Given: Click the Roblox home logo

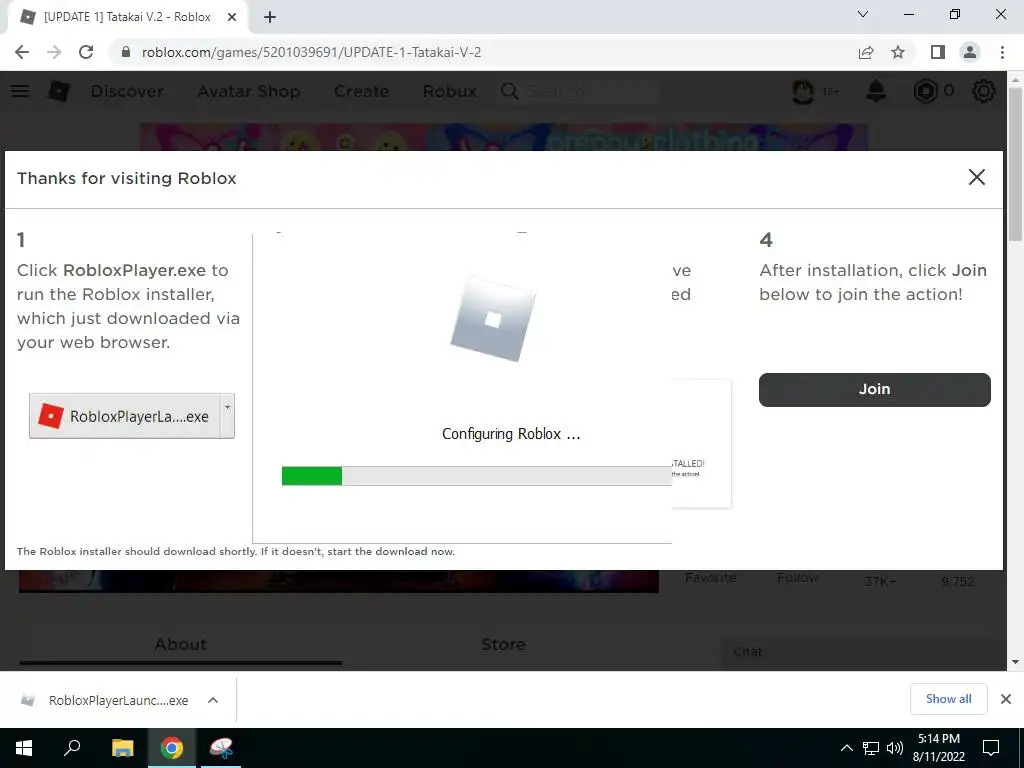Looking at the screenshot, I should (x=59, y=91).
